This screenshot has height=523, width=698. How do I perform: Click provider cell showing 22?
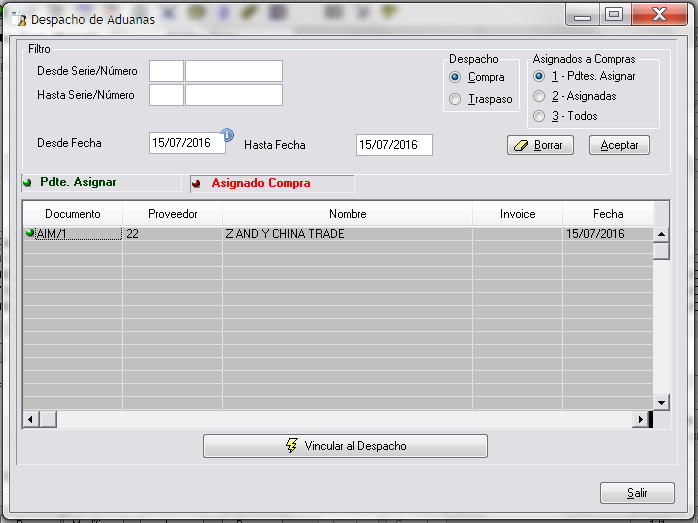173,234
